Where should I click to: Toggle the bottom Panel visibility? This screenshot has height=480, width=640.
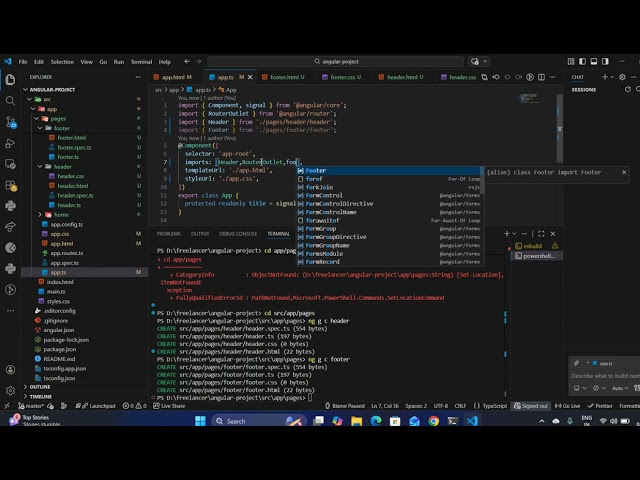coord(594,62)
